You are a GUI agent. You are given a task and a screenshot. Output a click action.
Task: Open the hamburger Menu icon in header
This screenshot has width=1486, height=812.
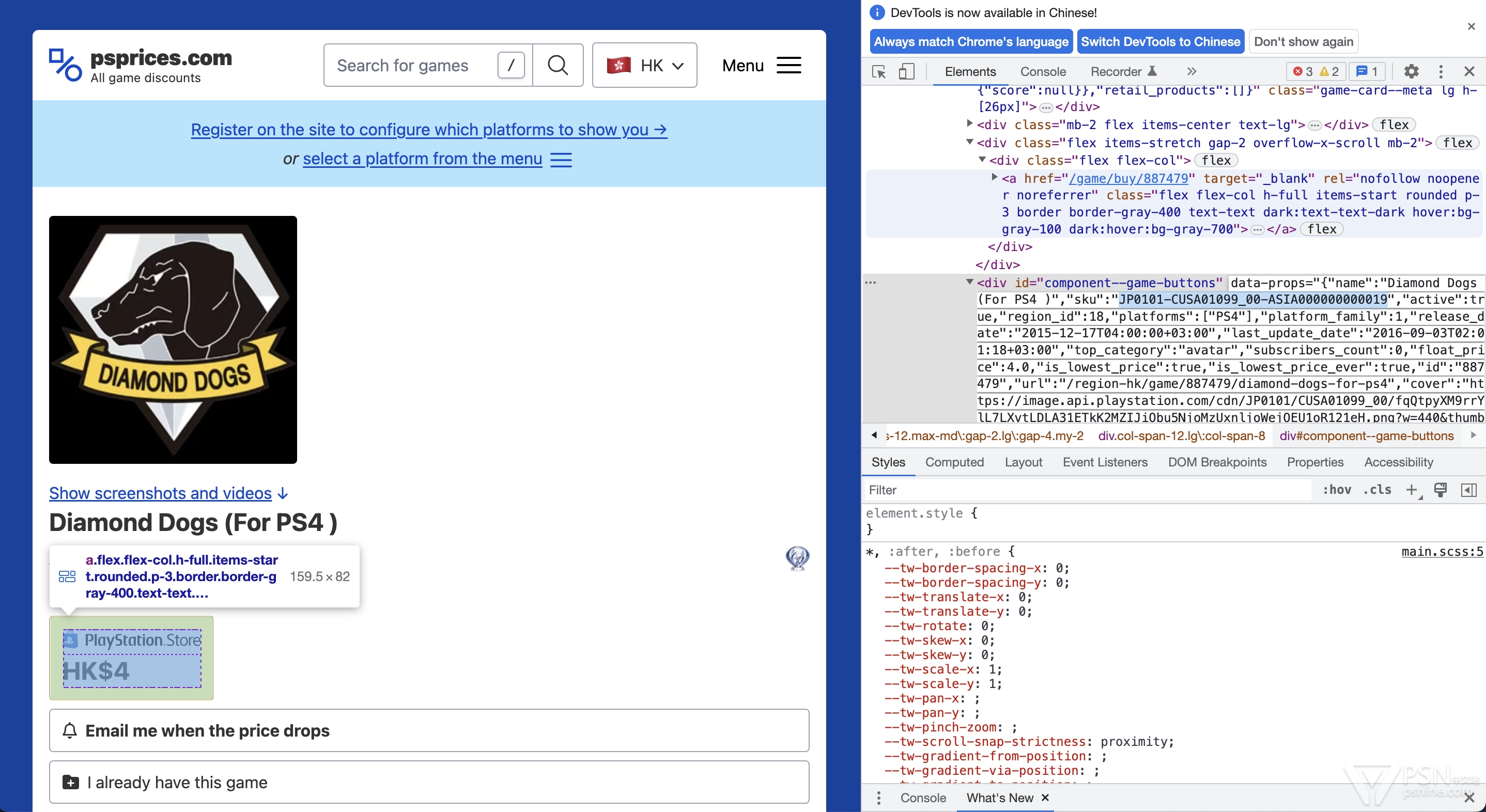[x=788, y=65]
